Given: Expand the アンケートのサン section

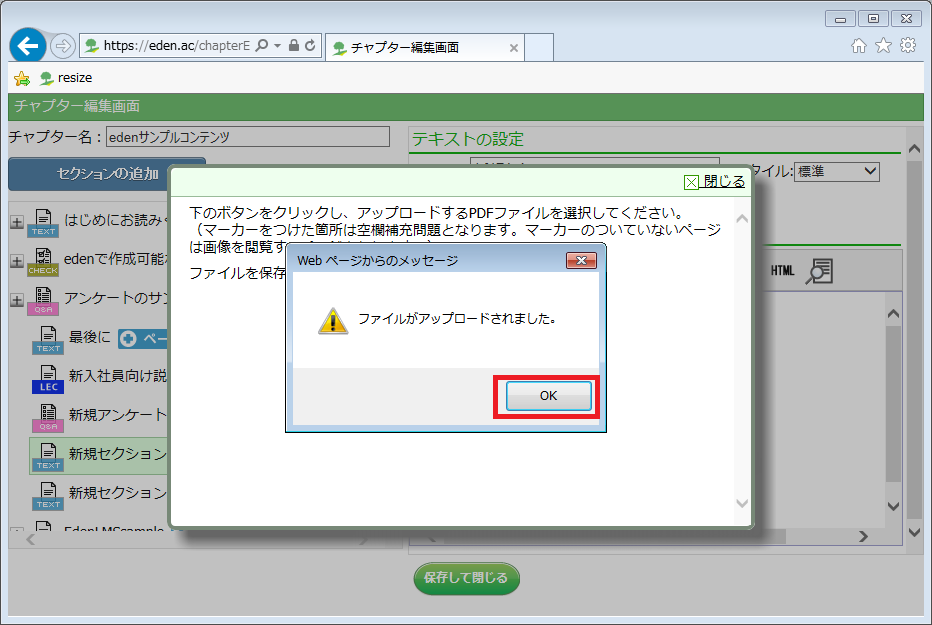Looking at the screenshot, I should coord(17,301).
